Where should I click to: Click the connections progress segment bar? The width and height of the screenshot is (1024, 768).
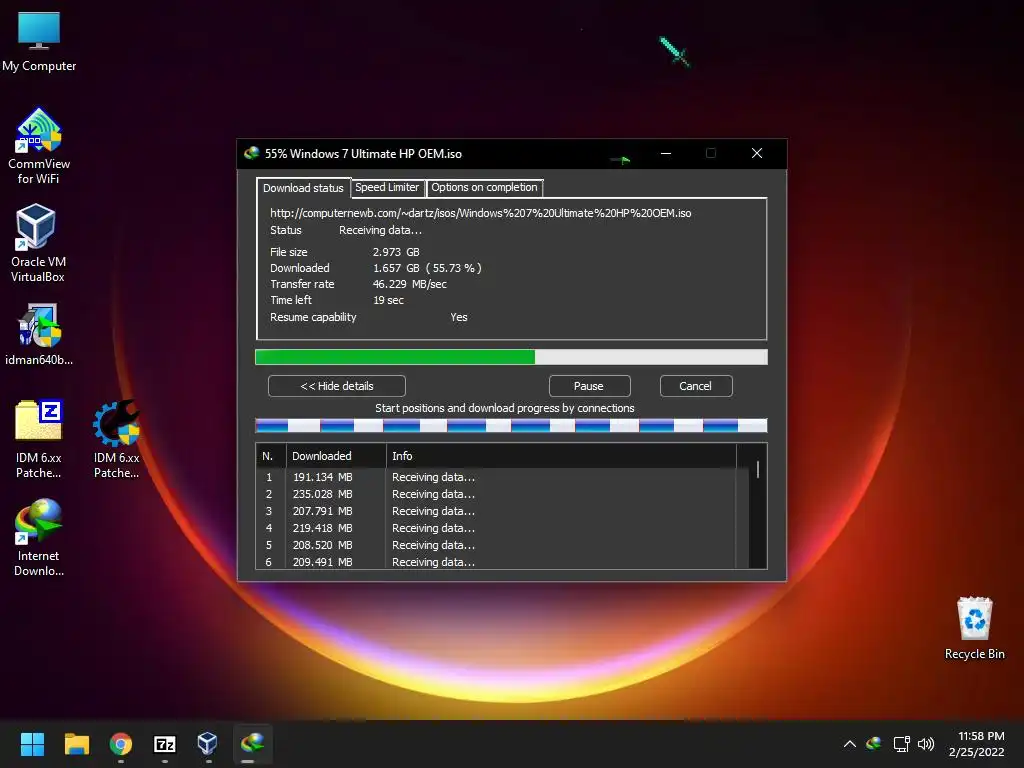511,426
